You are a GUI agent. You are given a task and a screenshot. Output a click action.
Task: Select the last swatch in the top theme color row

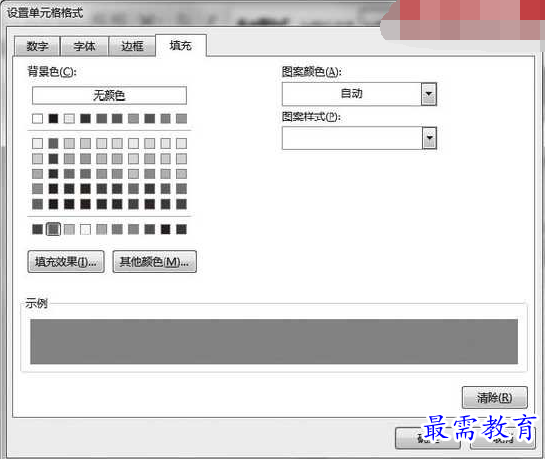(181, 119)
